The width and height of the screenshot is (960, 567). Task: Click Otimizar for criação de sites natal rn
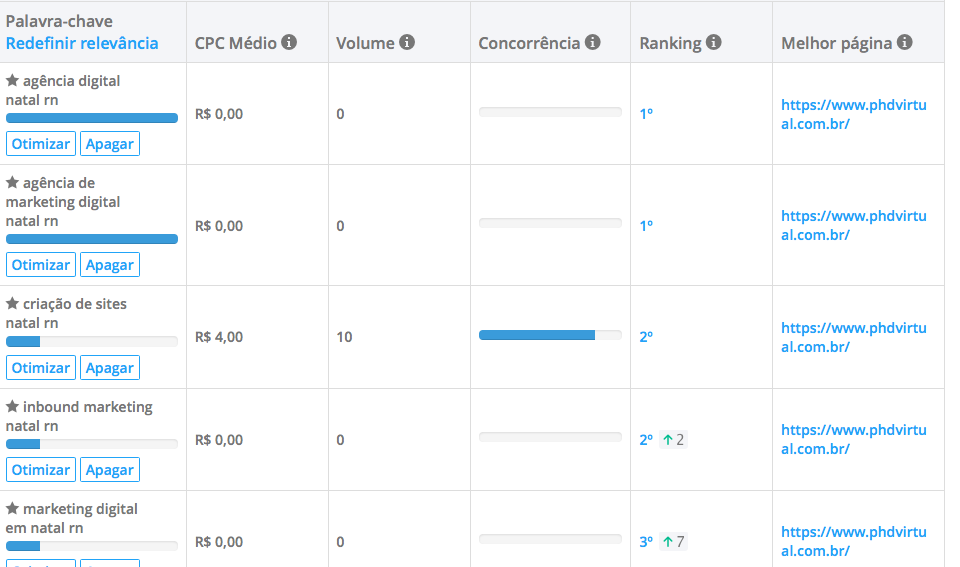(x=41, y=368)
